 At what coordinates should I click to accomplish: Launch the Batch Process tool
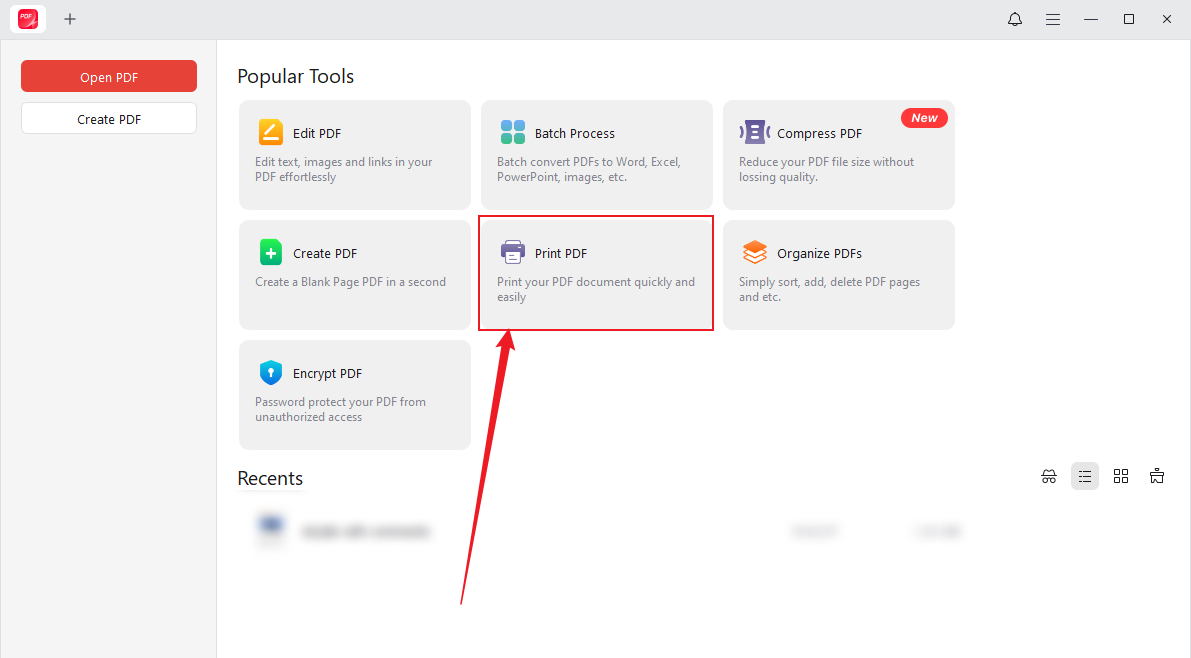pyautogui.click(x=596, y=154)
